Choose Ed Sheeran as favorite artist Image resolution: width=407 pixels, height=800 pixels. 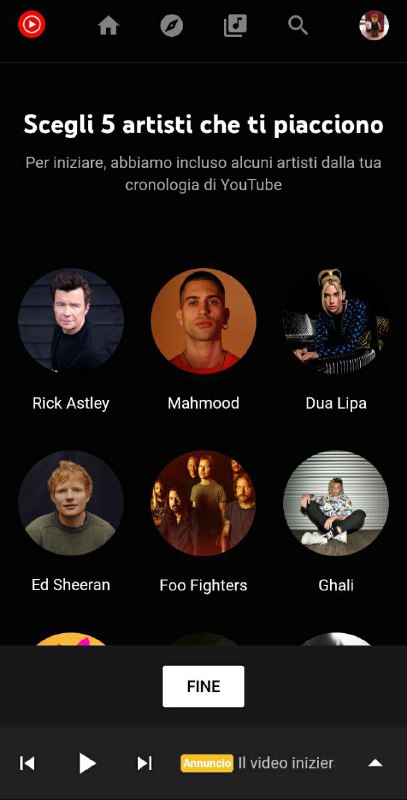coord(71,503)
